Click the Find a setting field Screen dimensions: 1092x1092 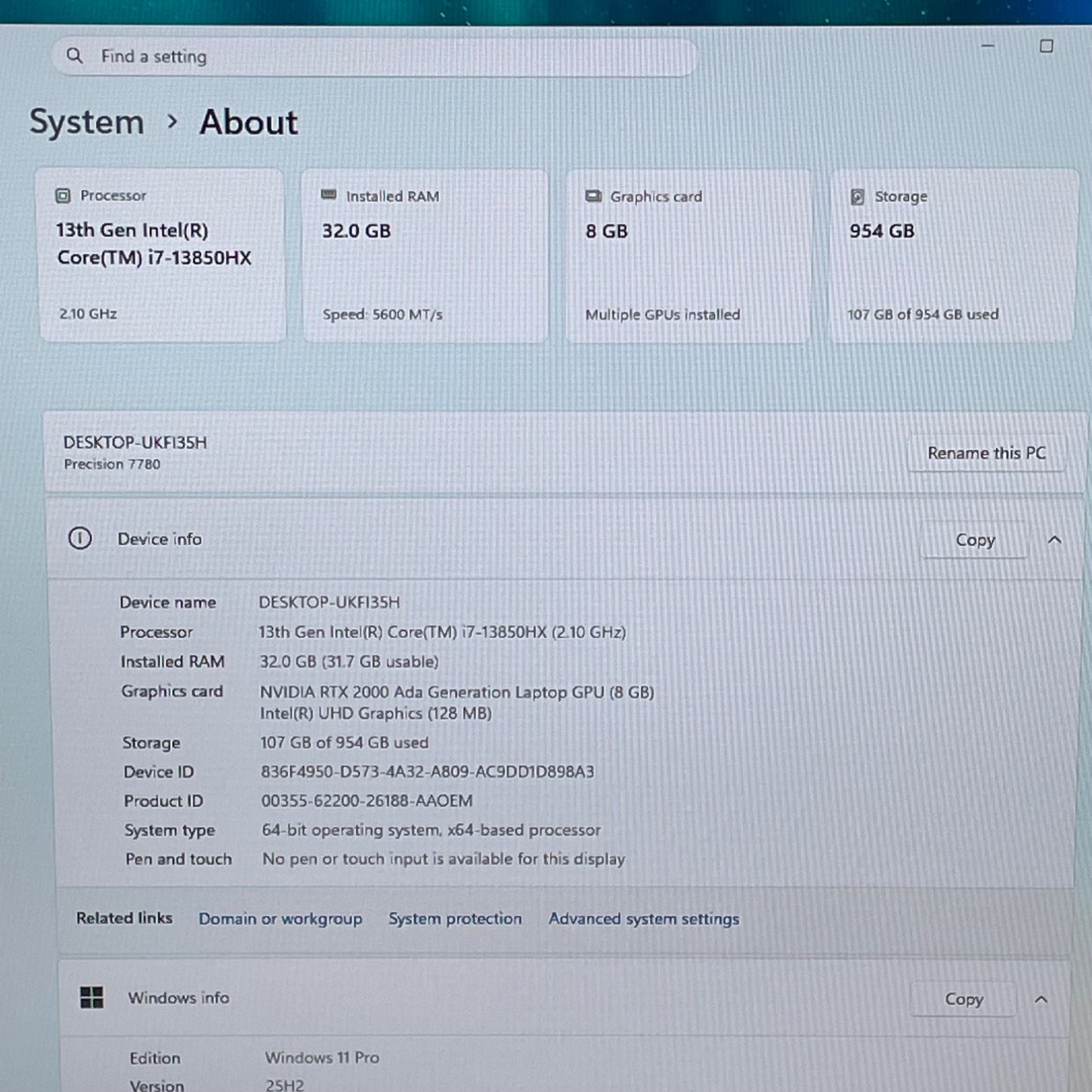click(x=374, y=57)
